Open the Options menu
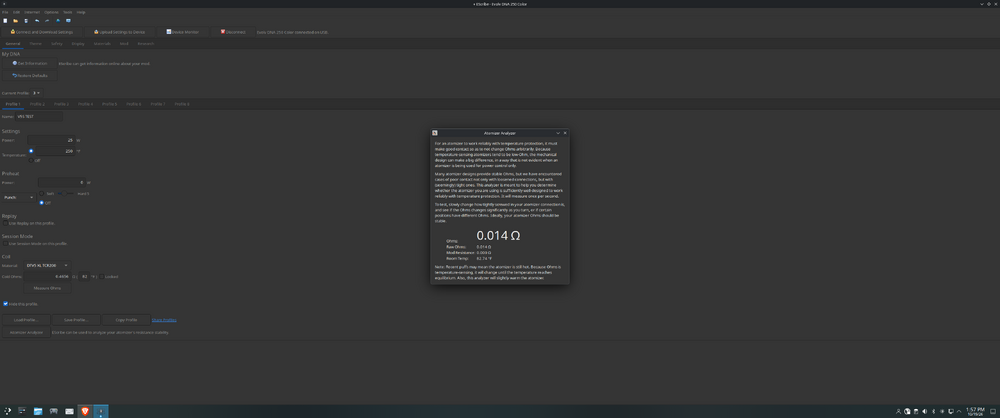 coord(51,12)
